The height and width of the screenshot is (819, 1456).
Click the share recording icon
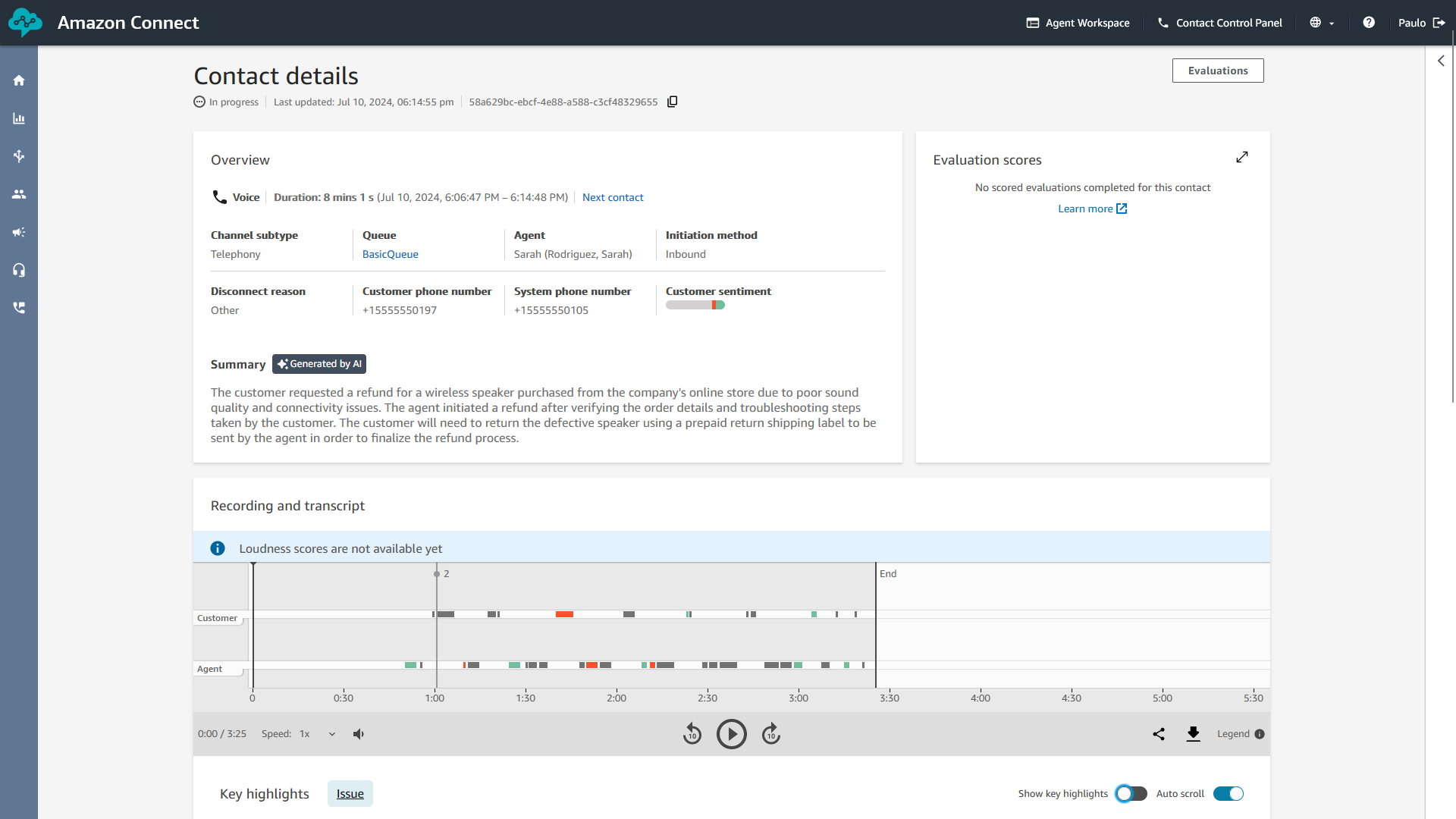(1159, 733)
